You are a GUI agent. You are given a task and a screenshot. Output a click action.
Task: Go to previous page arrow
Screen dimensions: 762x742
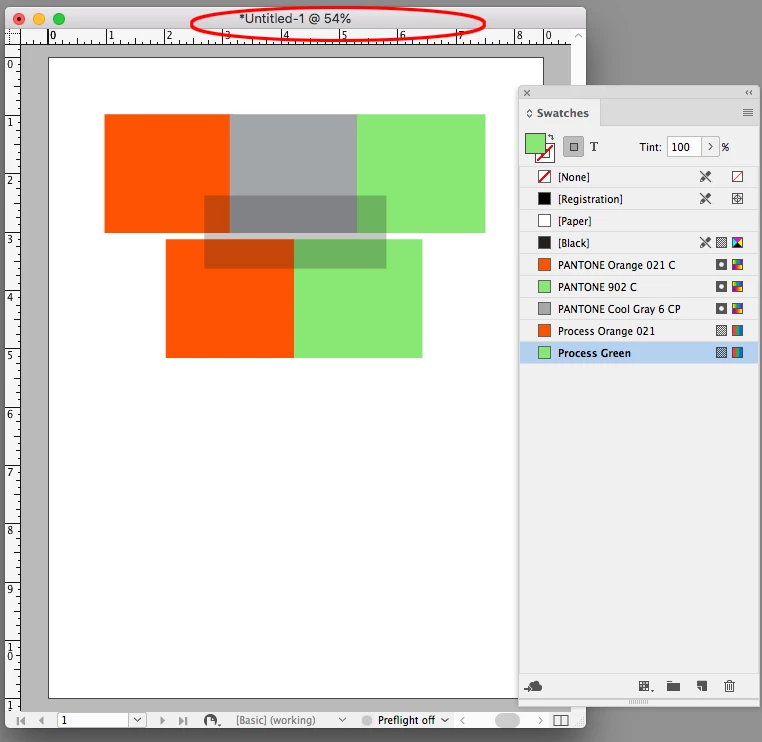(41, 721)
